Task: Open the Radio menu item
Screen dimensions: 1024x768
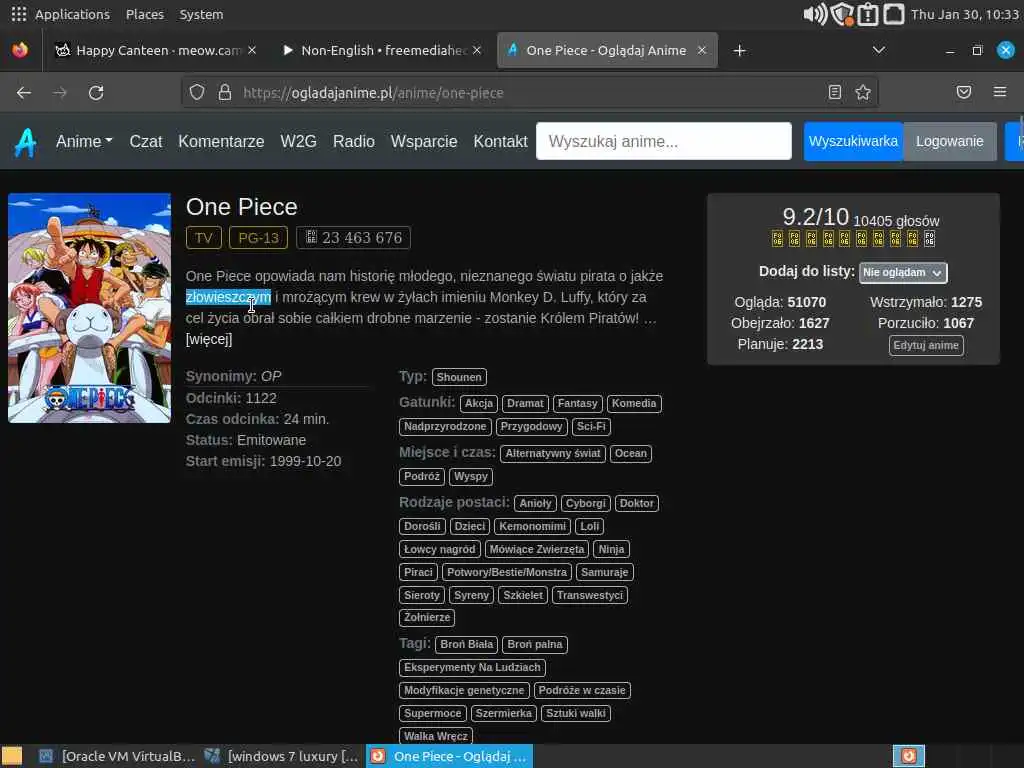Action: (354, 141)
